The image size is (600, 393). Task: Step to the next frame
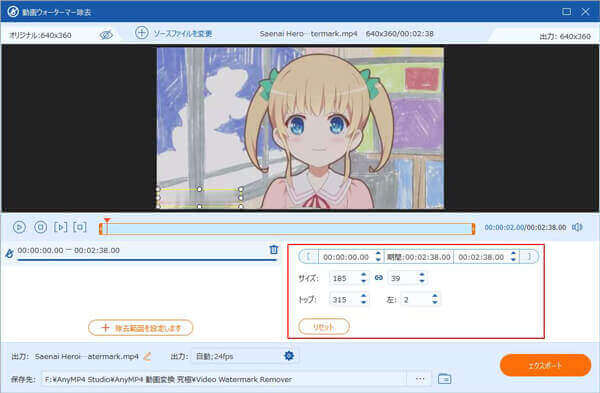pos(60,227)
